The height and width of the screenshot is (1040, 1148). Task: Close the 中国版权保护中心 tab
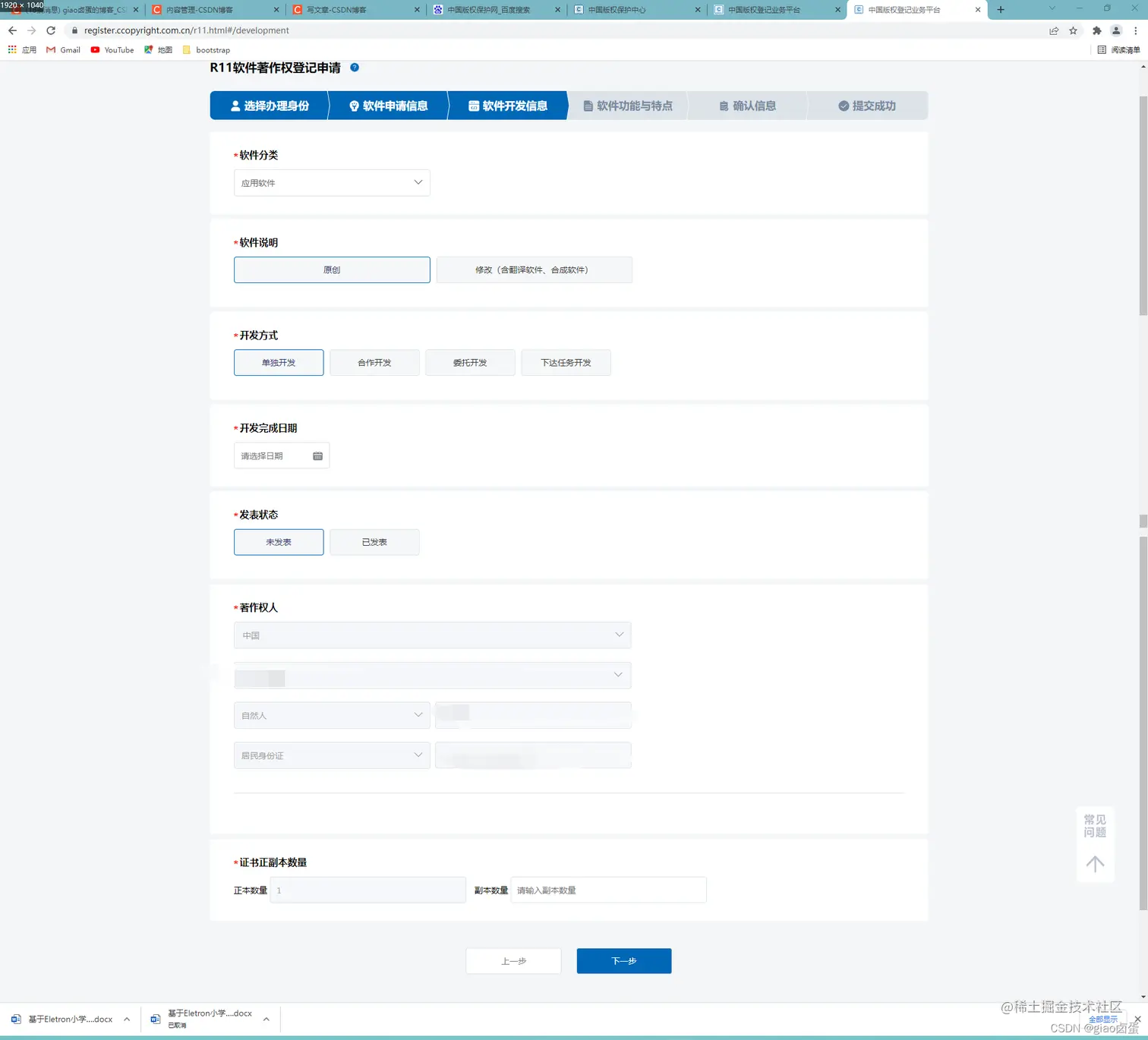[698, 10]
